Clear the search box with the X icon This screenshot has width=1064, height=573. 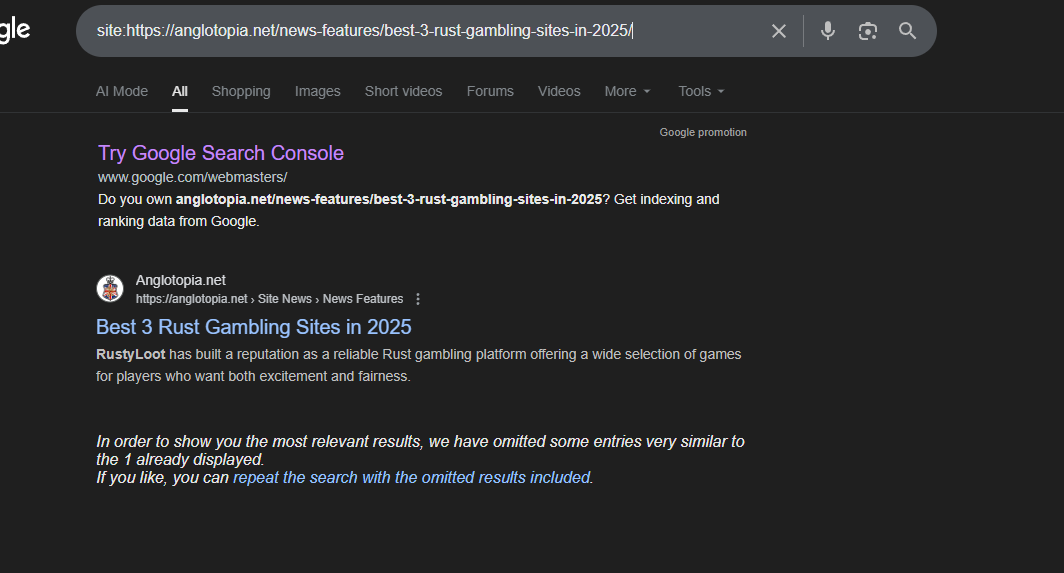click(778, 31)
